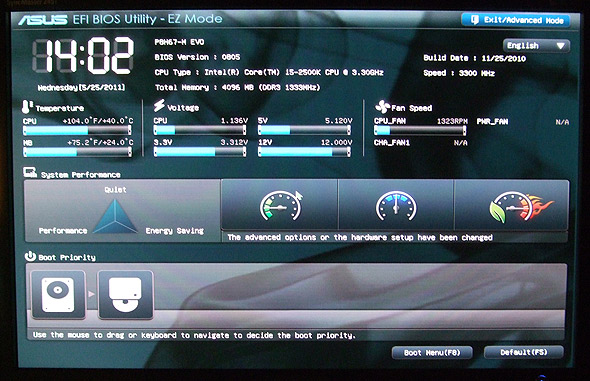Viewport: 590px width, 381px height.
Task: Click the Fan Speed fan icon
Action: coord(382,107)
